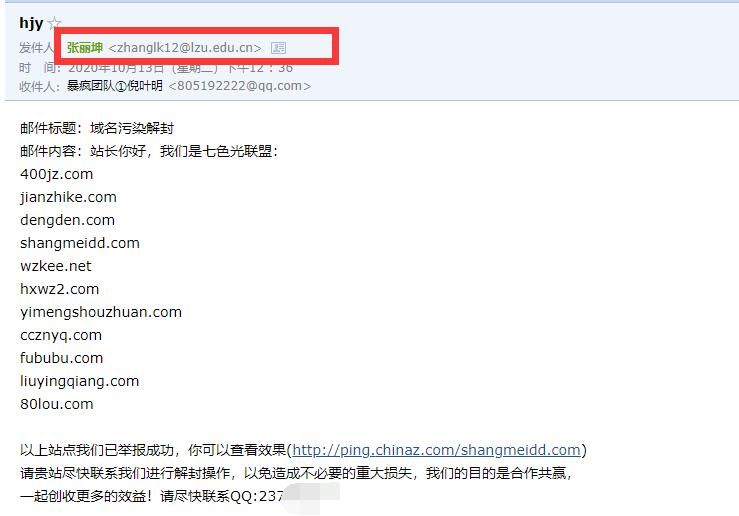Click the fububu.com line
The width and height of the screenshot is (739, 516).
pos(61,358)
